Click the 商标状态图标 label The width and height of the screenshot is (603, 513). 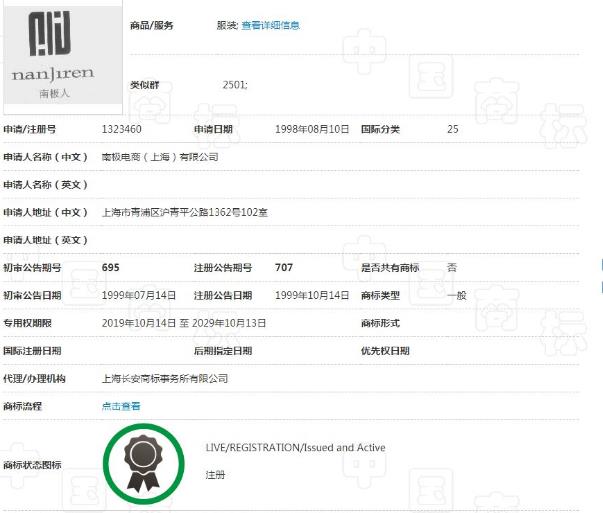pyautogui.click(x=32, y=465)
